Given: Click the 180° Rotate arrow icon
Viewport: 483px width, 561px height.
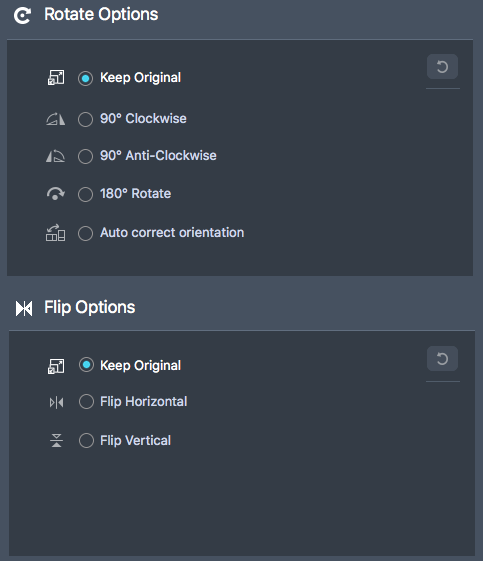Looking at the screenshot, I should click(x=55, y=194).
